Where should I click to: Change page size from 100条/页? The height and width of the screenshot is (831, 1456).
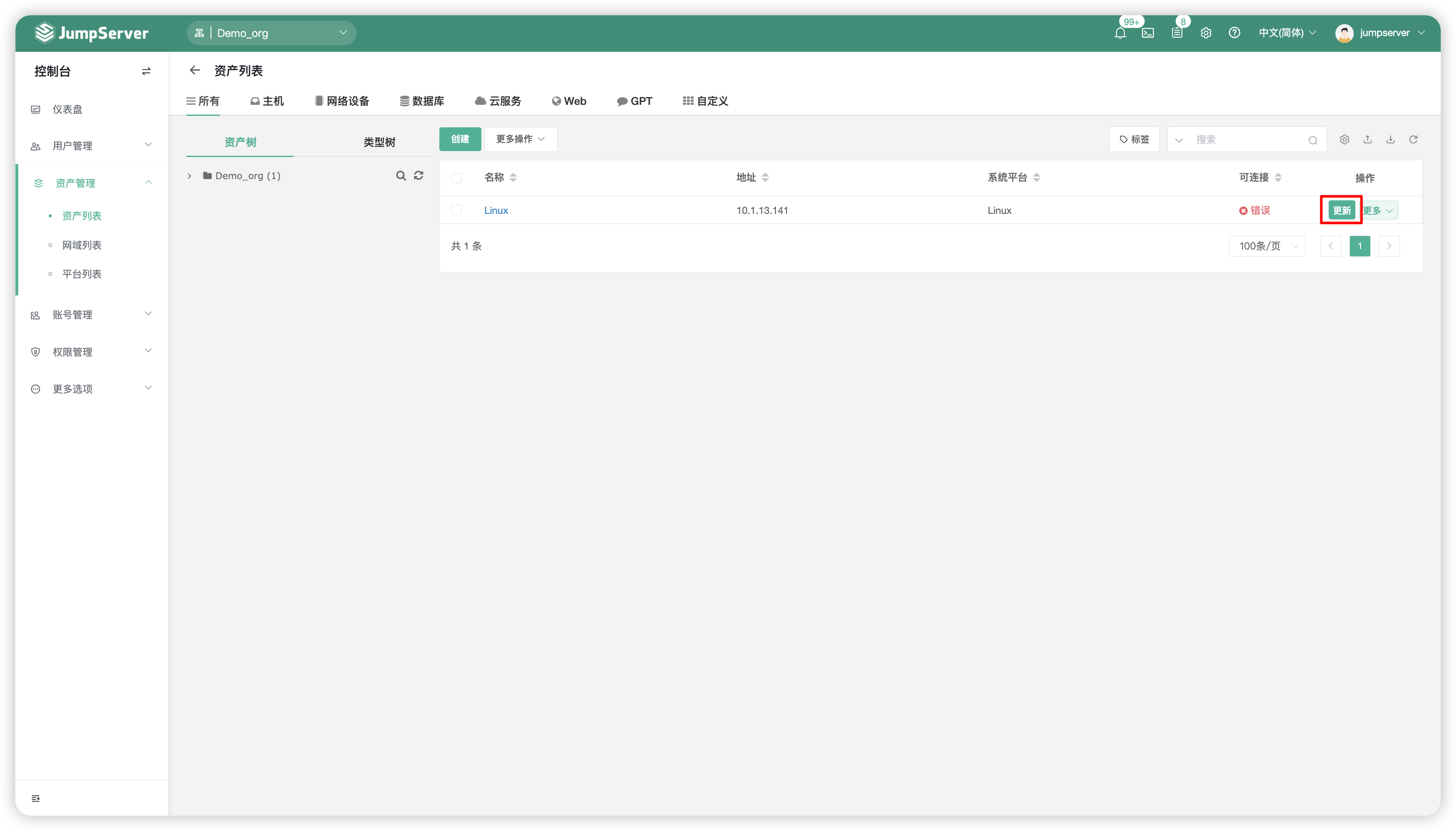1267,246
